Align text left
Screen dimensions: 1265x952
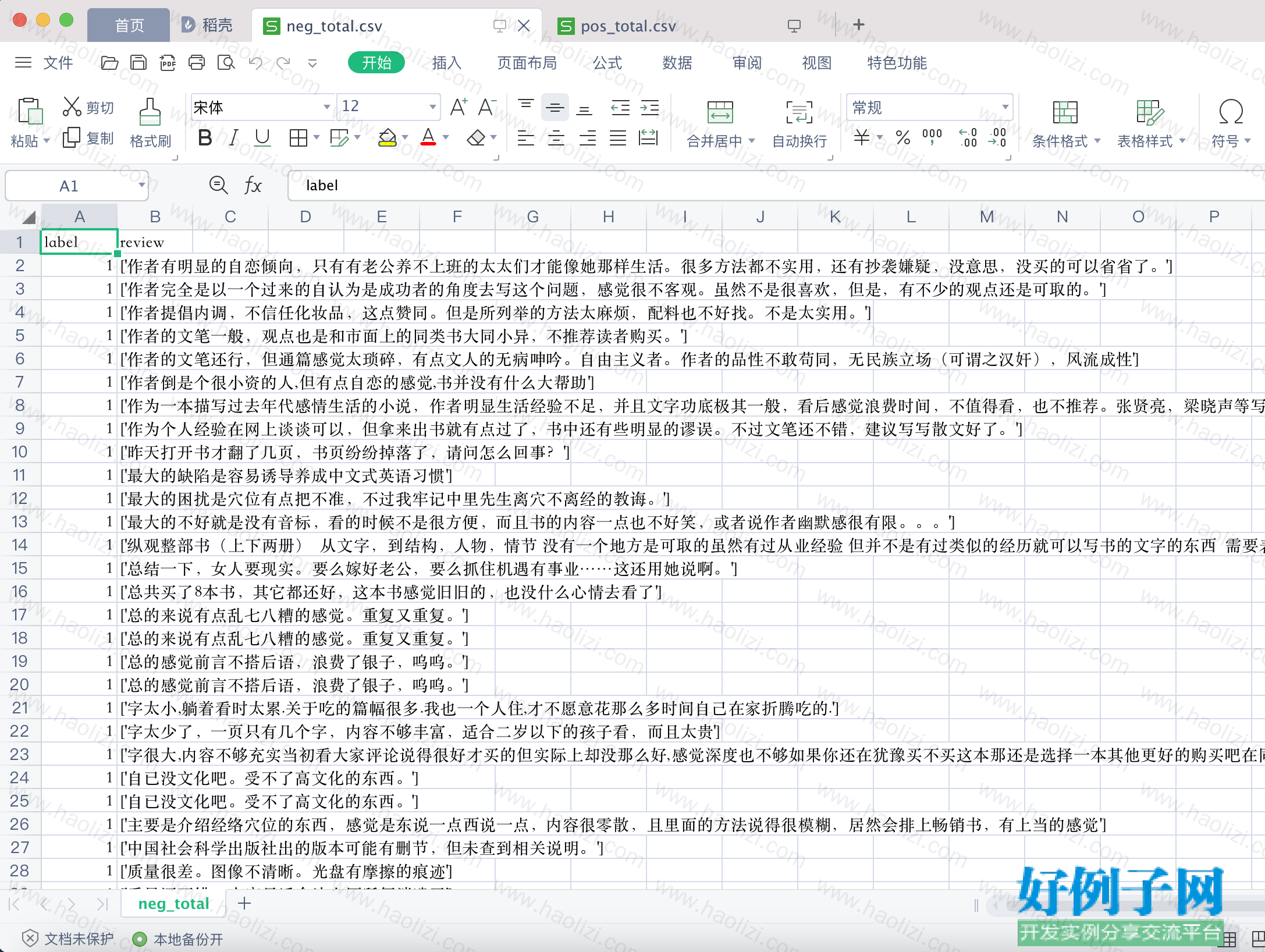[526, 138]
